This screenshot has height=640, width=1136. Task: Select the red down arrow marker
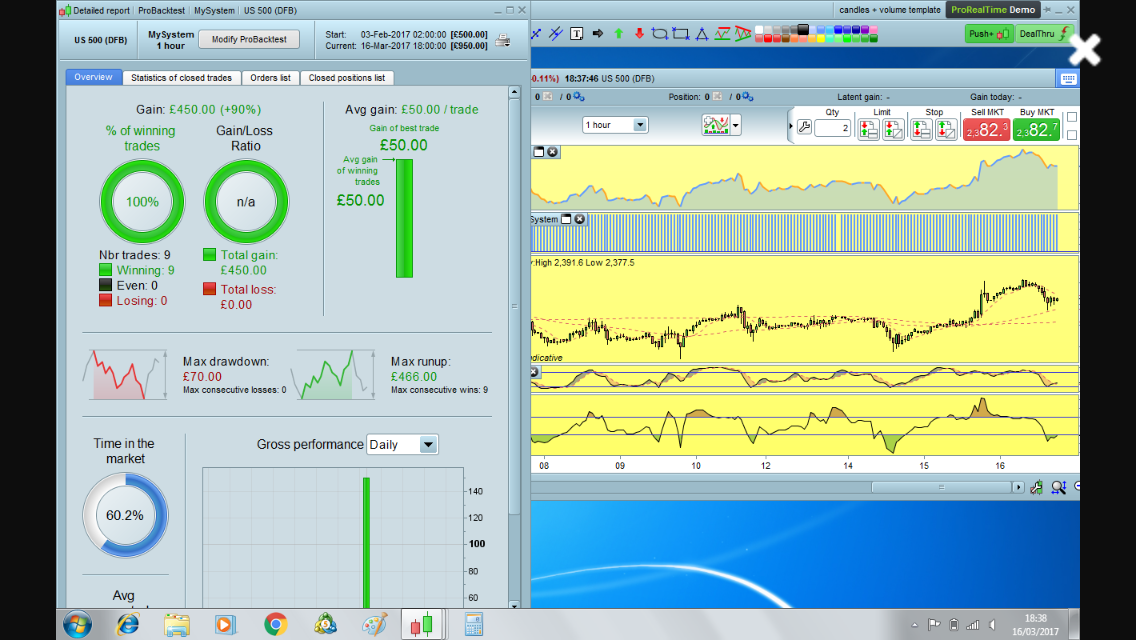click(x=639, y=33)
